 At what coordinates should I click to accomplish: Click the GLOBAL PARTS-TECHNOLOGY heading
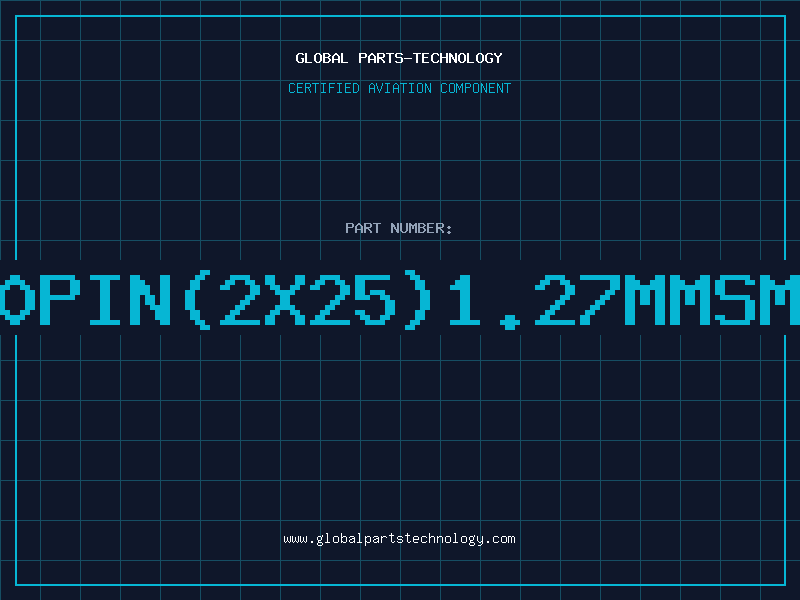point(399,58)
